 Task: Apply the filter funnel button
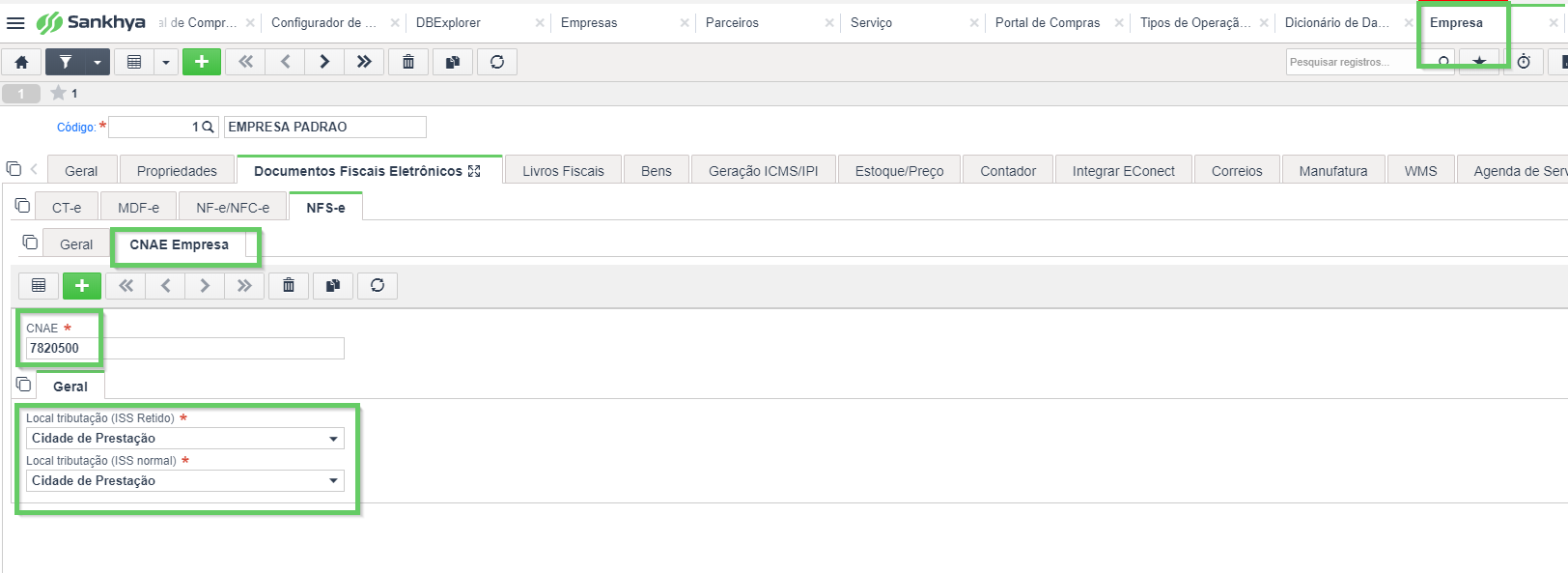point(65,62)
